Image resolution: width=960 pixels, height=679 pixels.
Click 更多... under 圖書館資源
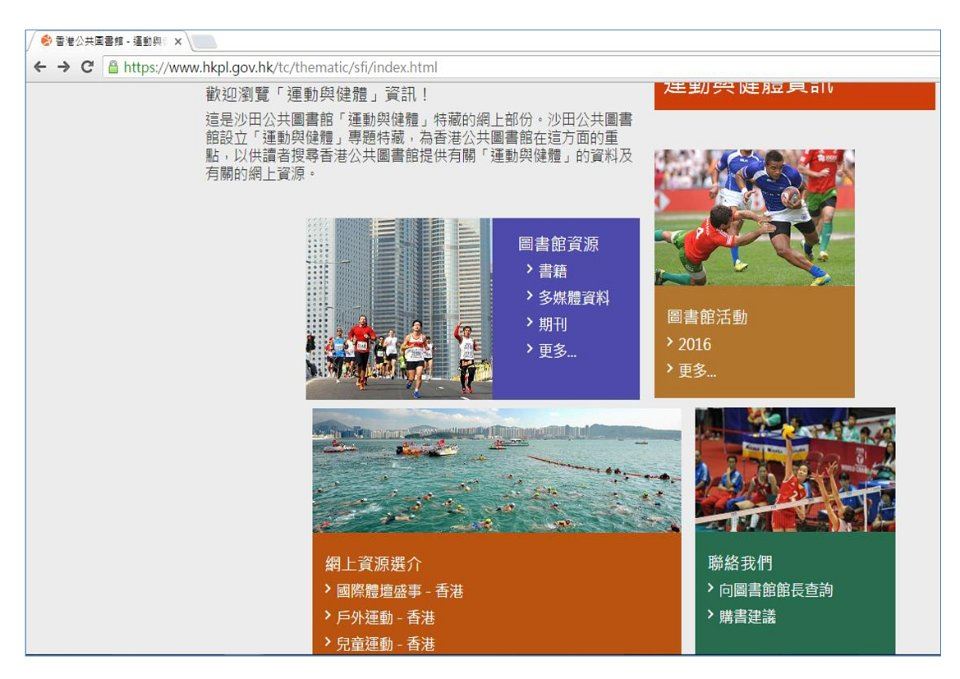[x=557, y=350]
